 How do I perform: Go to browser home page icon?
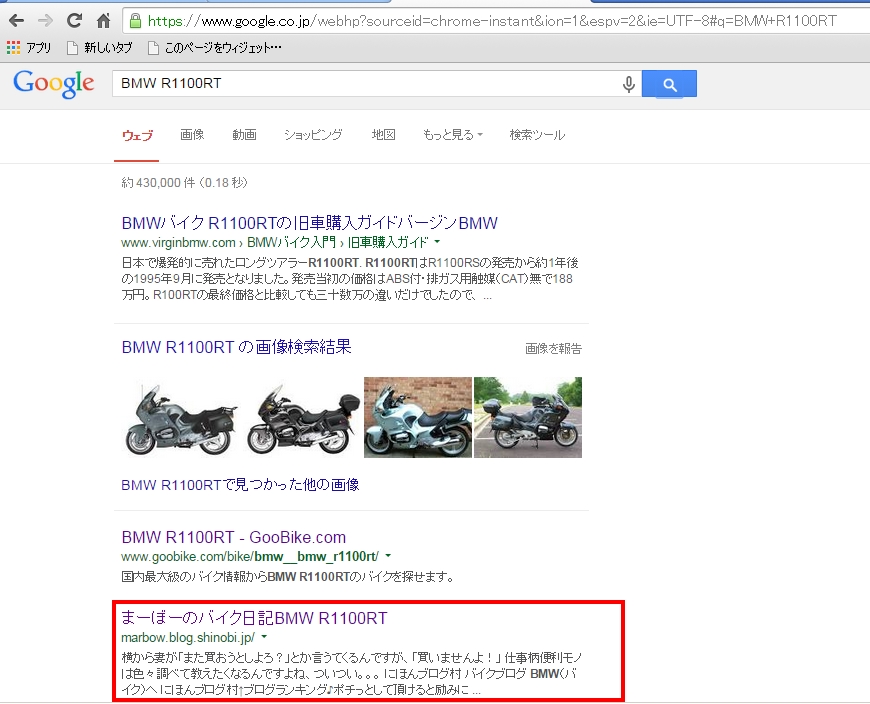point(103,21)
